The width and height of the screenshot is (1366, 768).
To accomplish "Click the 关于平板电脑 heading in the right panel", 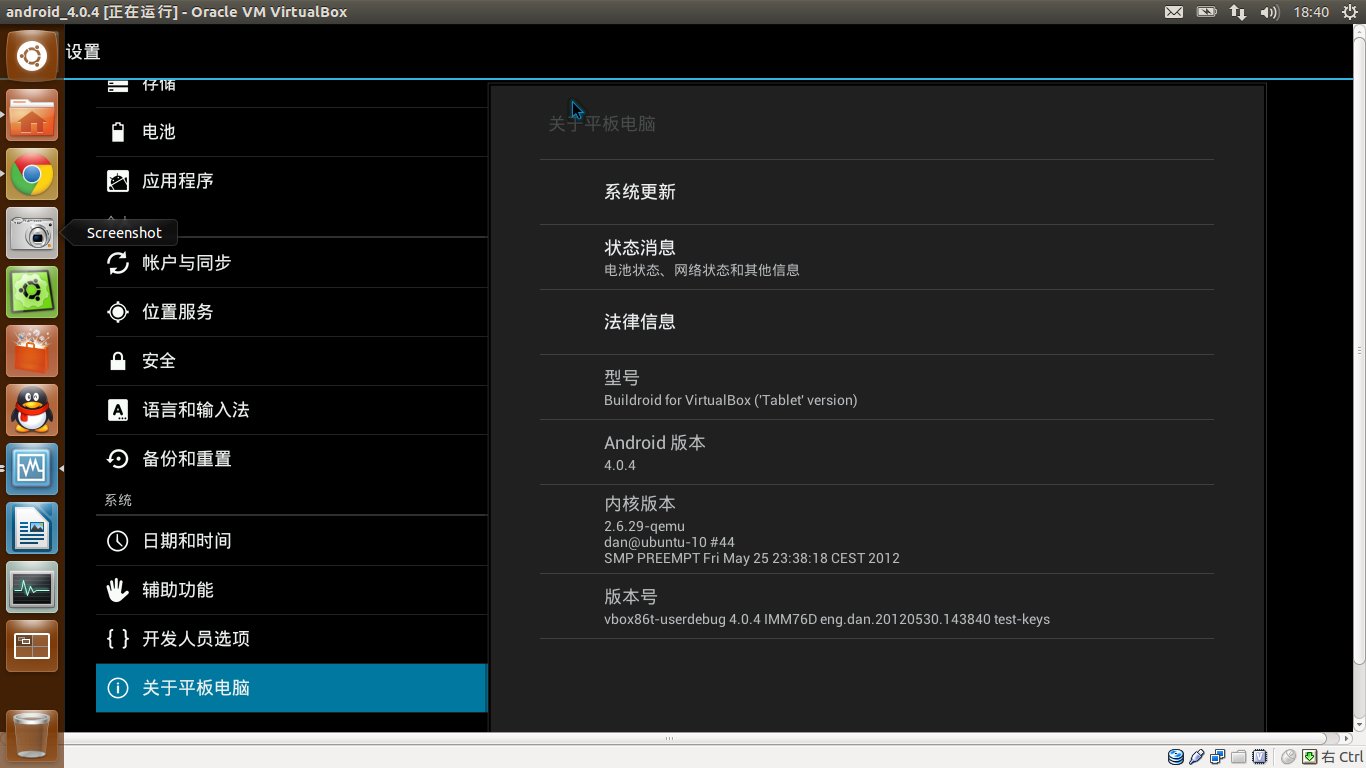I will point(602,124).
